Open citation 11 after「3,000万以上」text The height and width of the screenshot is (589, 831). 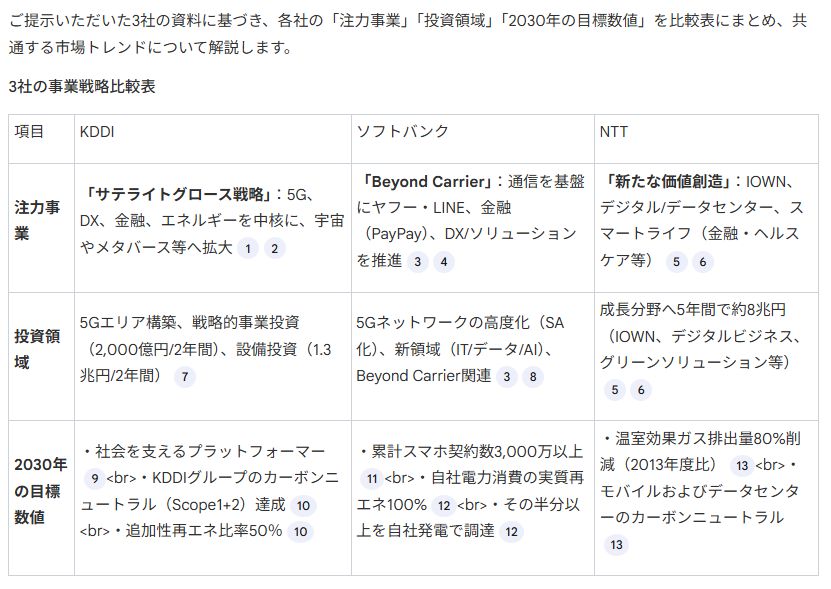pos(372,479)
